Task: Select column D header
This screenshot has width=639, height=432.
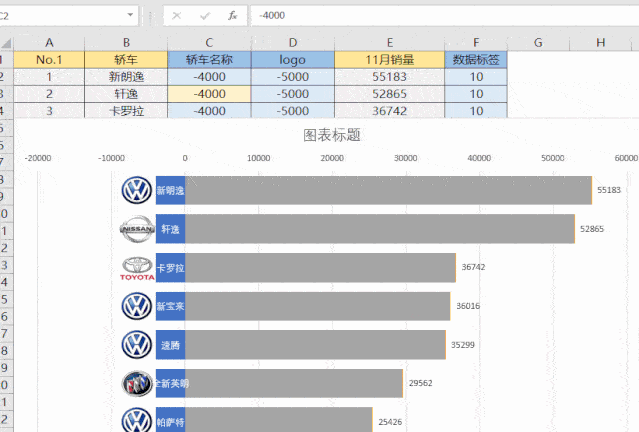Action: click(x=293, y=42)
